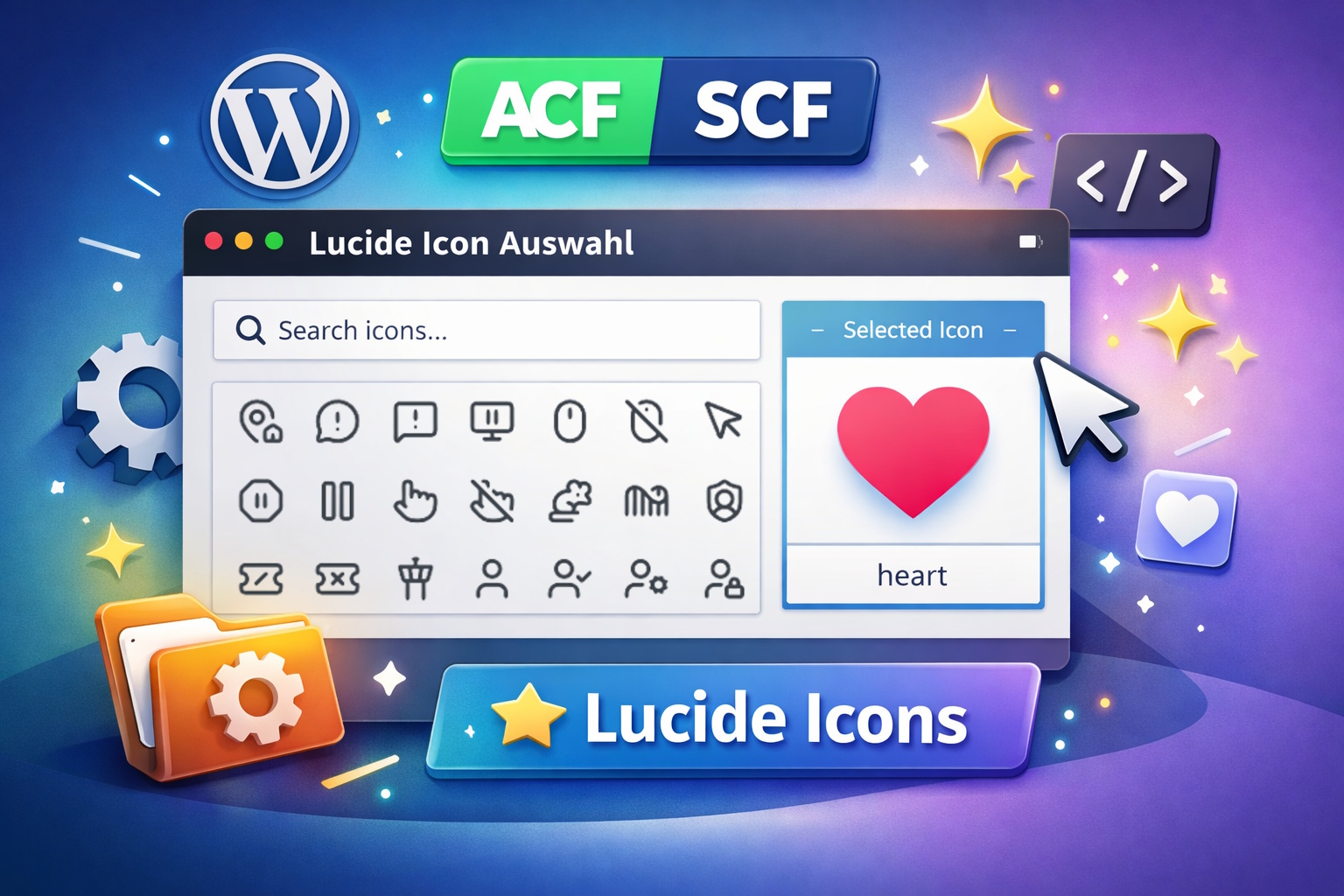The width and height of the screenshot is (1344, 896).
Task: Select the user with checkmark icon
Action: (570, 578)
